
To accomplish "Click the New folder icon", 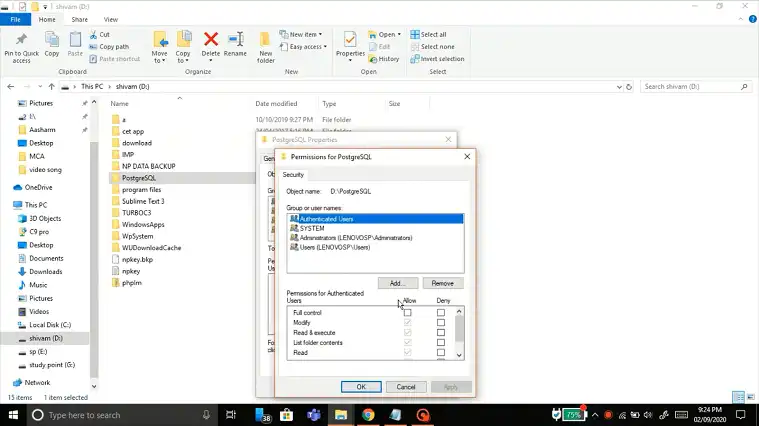I will (x=265, y=39).
